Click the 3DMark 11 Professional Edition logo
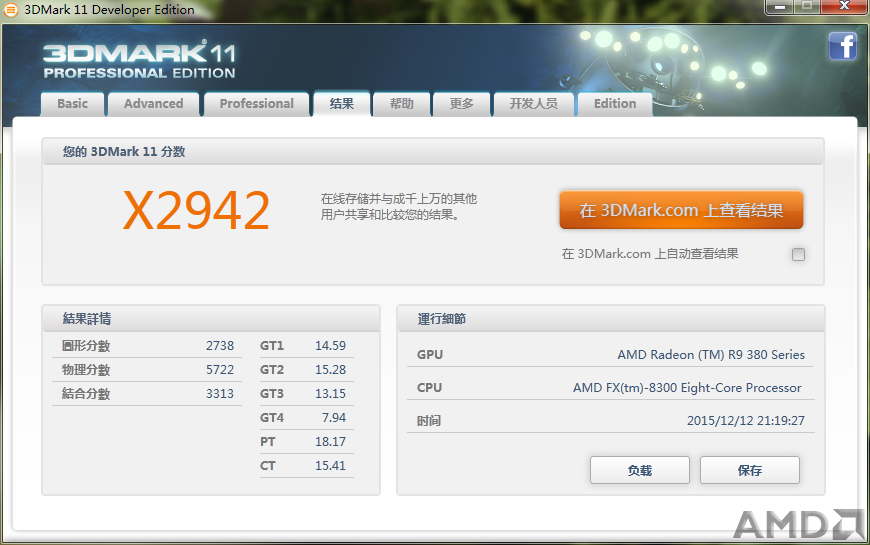 click(139, 60)
